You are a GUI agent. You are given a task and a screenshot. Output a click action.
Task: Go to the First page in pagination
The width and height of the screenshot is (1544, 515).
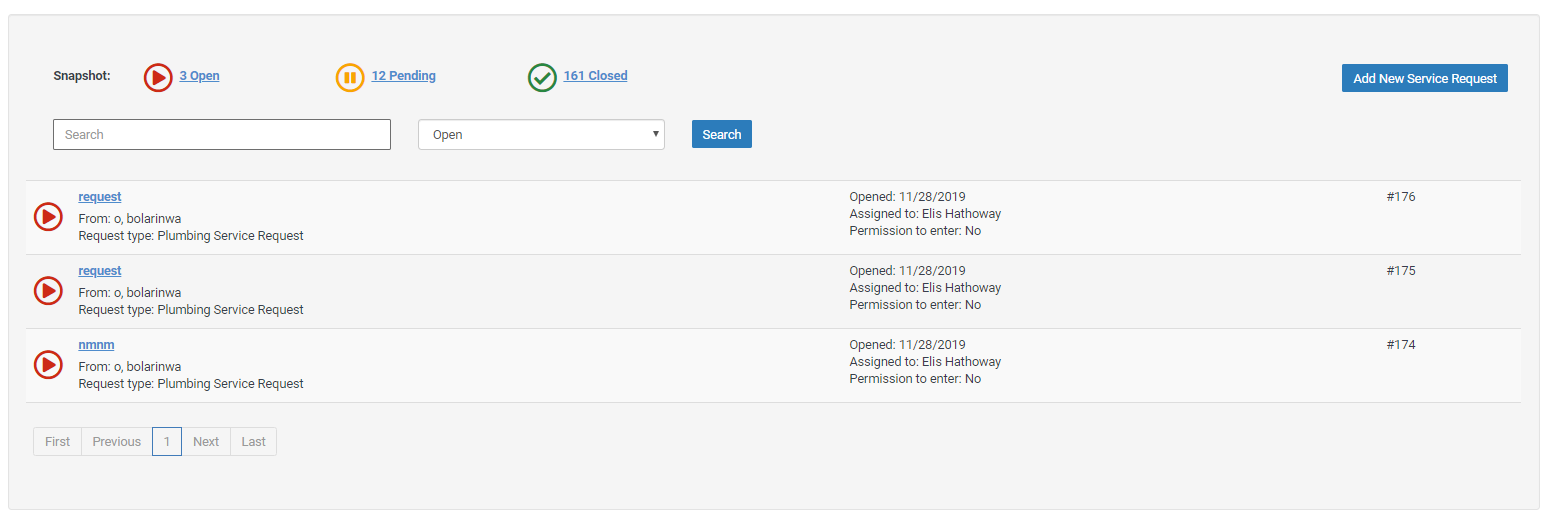click(x=57, y=442)
